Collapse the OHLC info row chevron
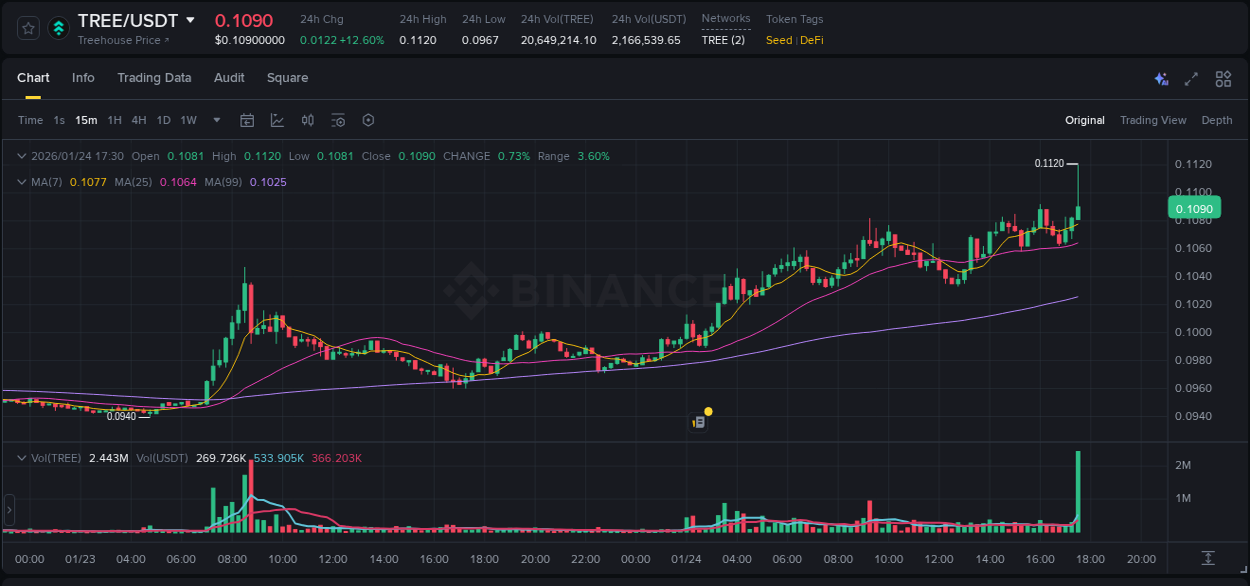This screenshot has height=586, width=1250. (x=21, y=156)
